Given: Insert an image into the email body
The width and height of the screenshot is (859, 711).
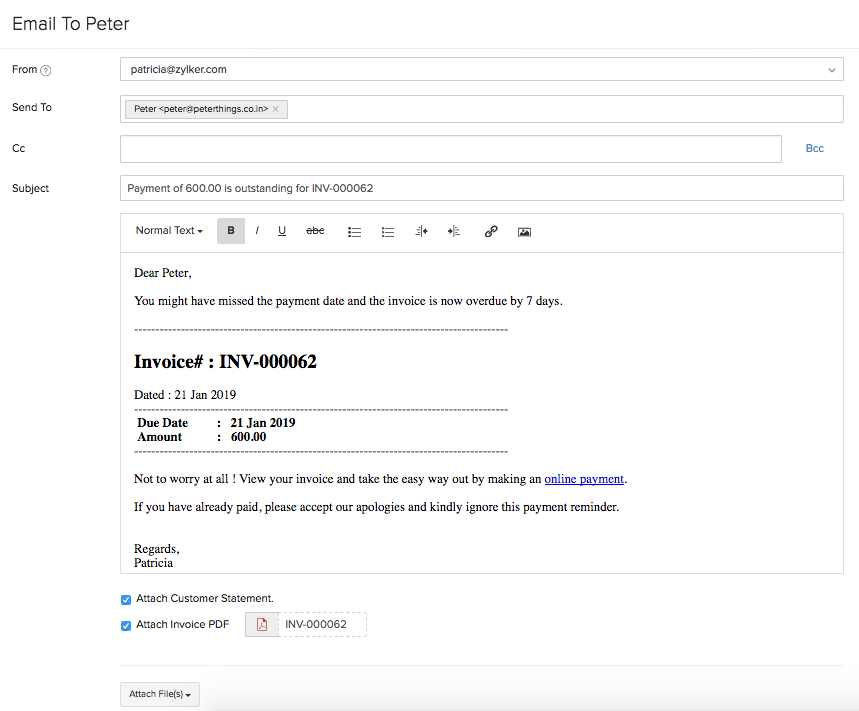Looking at the screenshot, I should coord(524,231).
